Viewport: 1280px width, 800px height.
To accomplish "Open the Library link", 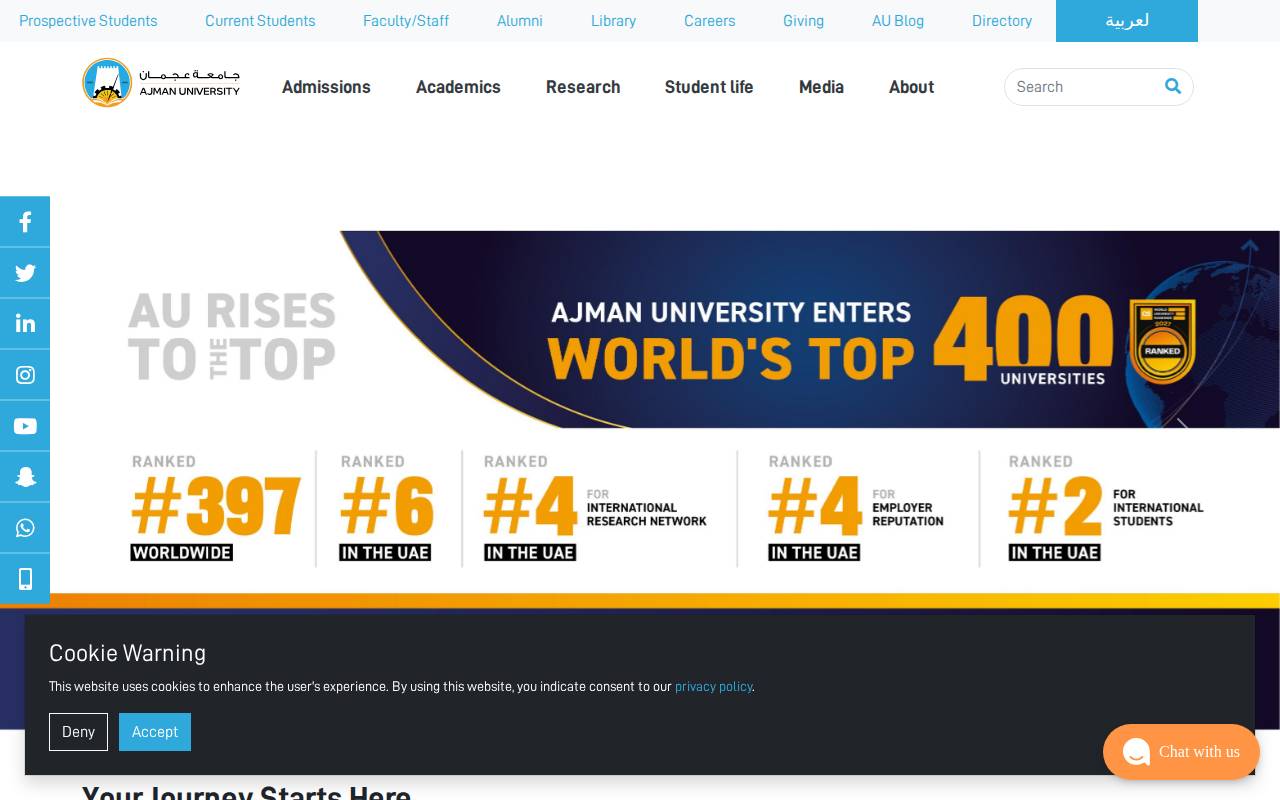I will [613, 21].
